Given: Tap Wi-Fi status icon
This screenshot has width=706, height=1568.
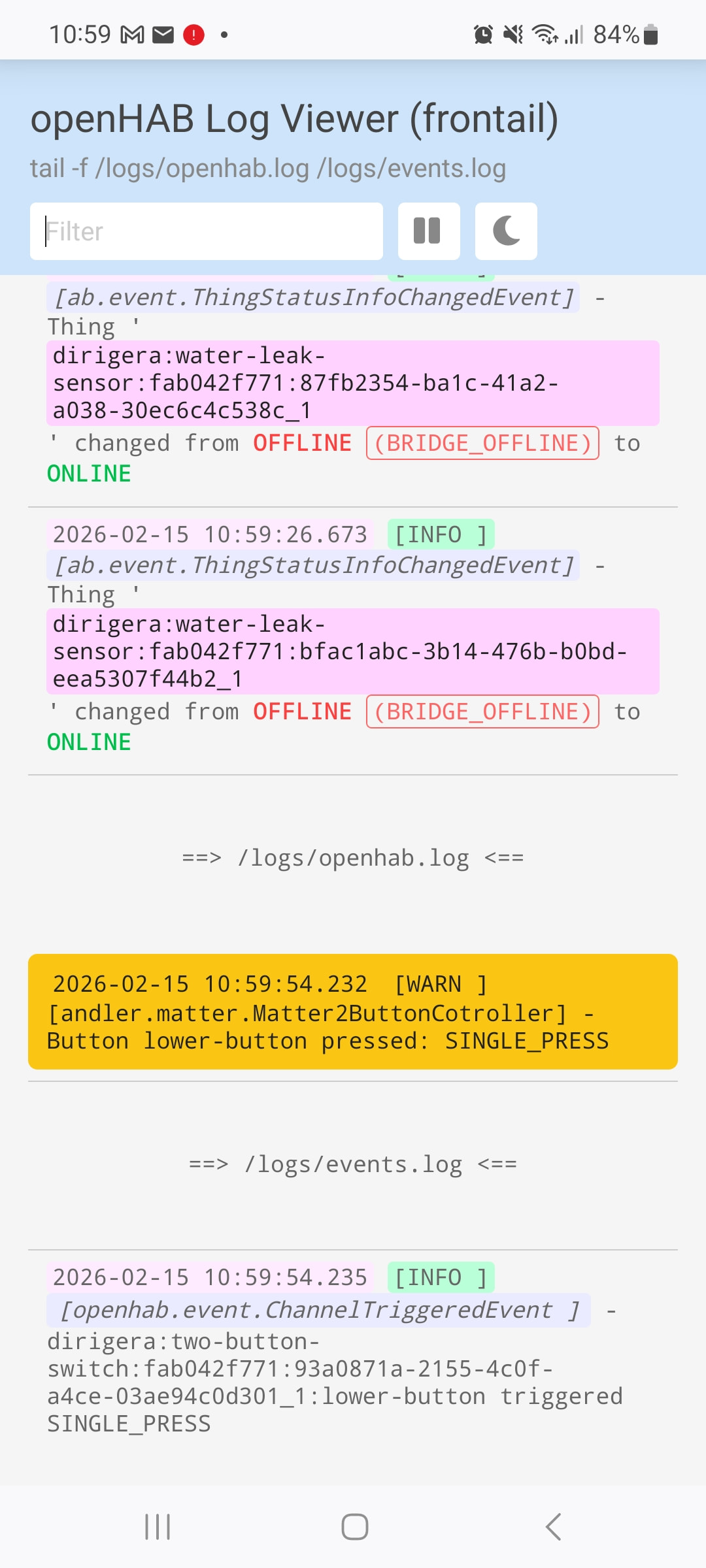Looking at the screenshot, I should 545,34.
